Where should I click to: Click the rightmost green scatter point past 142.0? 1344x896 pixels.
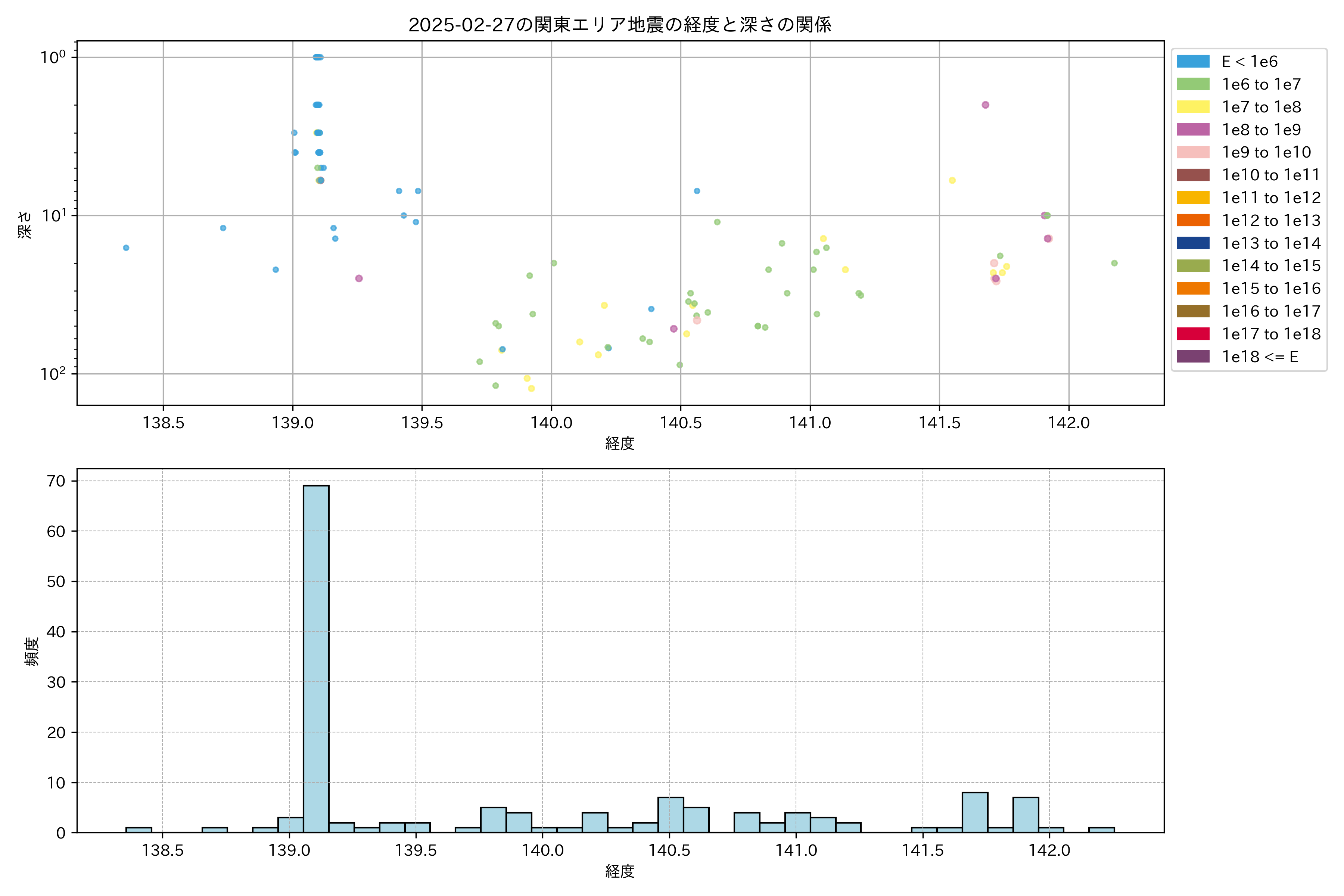[x=1114, y=264]
